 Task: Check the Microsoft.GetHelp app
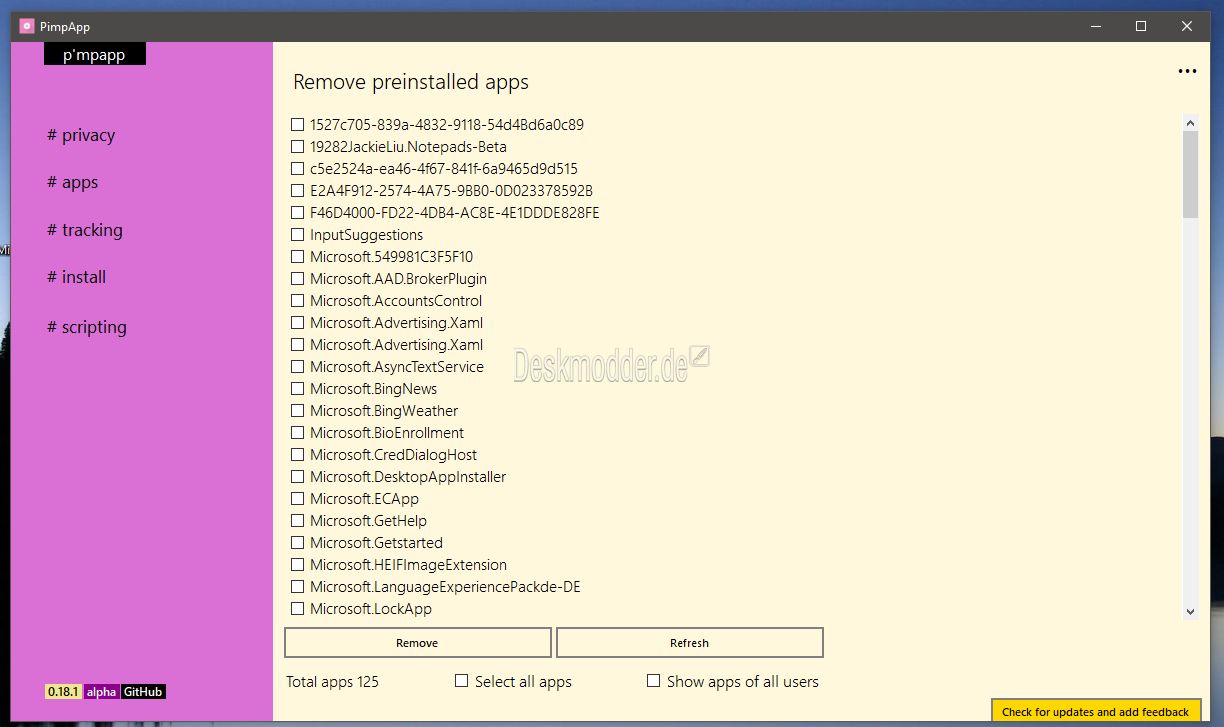[297, 521]
